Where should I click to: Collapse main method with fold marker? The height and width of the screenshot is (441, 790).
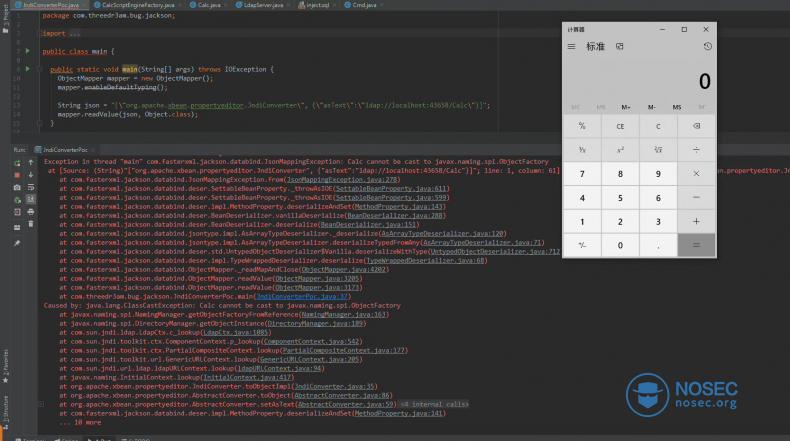pyautogui.click(x=39, y=70)
